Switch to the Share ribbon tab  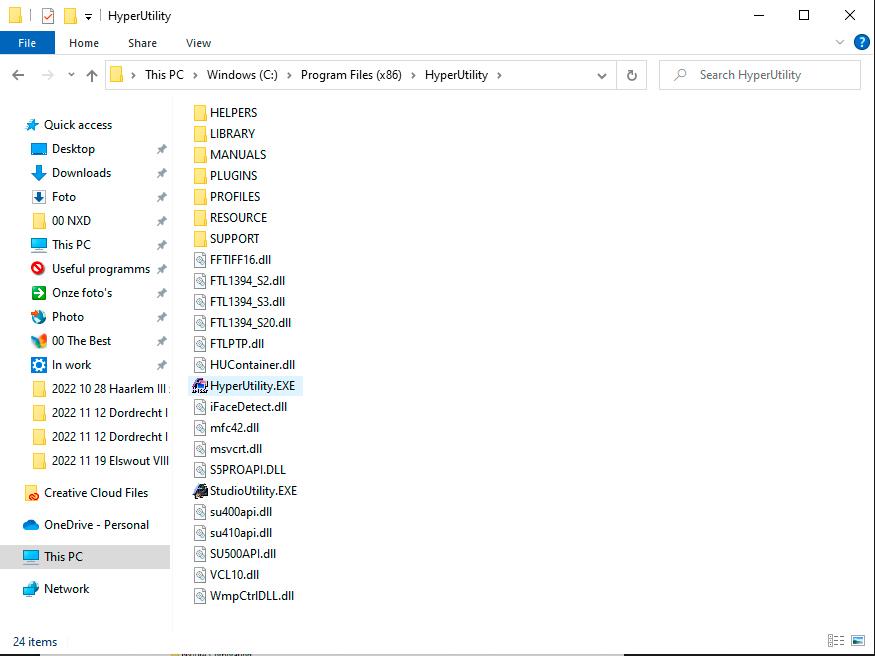pos(142,43)
